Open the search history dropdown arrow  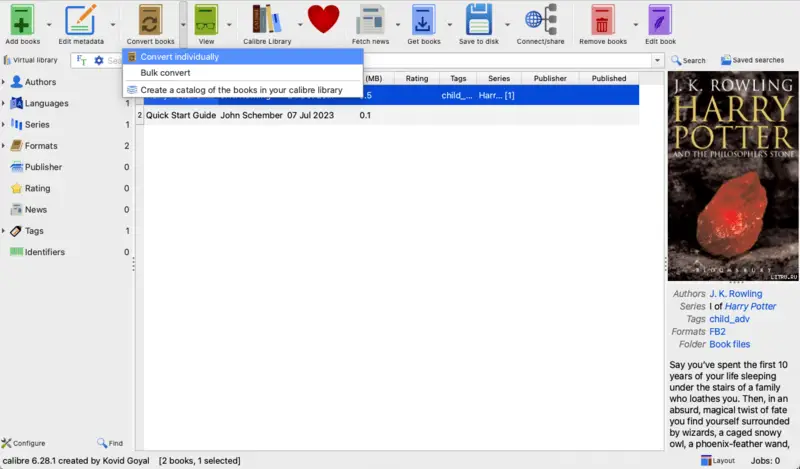pos(657,61)
